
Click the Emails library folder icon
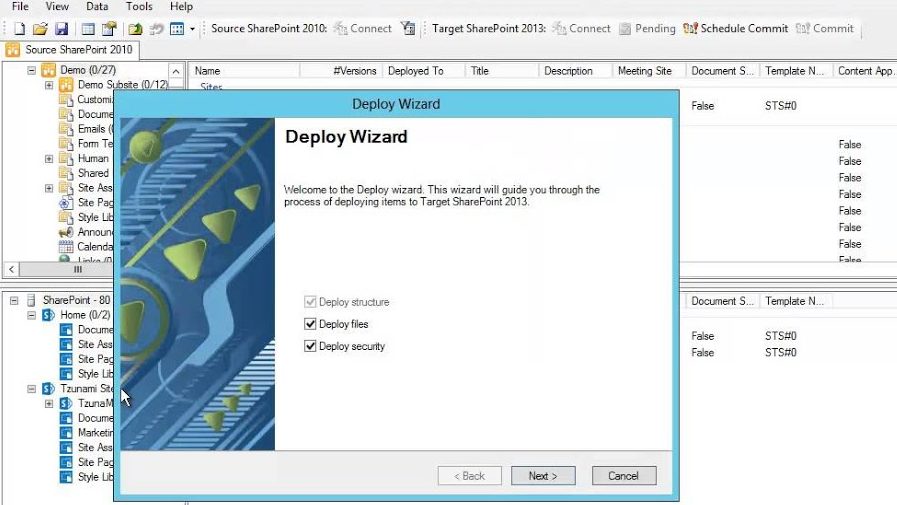coord(66,129)
